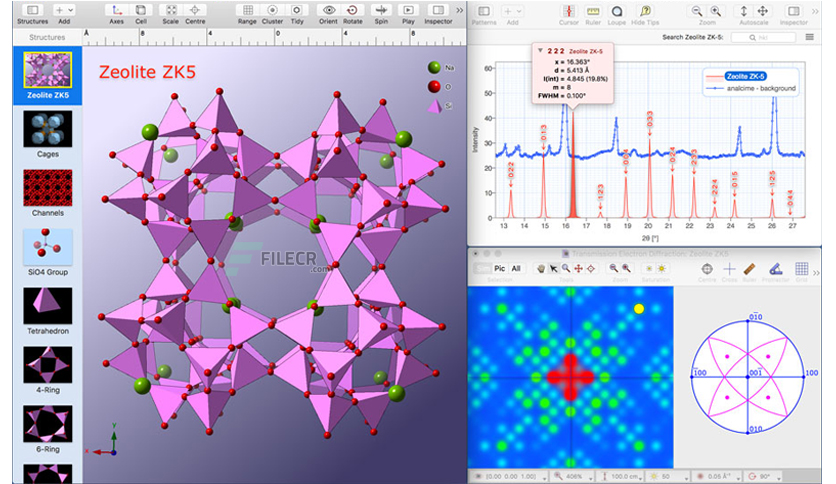
Task: Zoom out of the TED diffraction image
Action: click(x=614, y=268)
